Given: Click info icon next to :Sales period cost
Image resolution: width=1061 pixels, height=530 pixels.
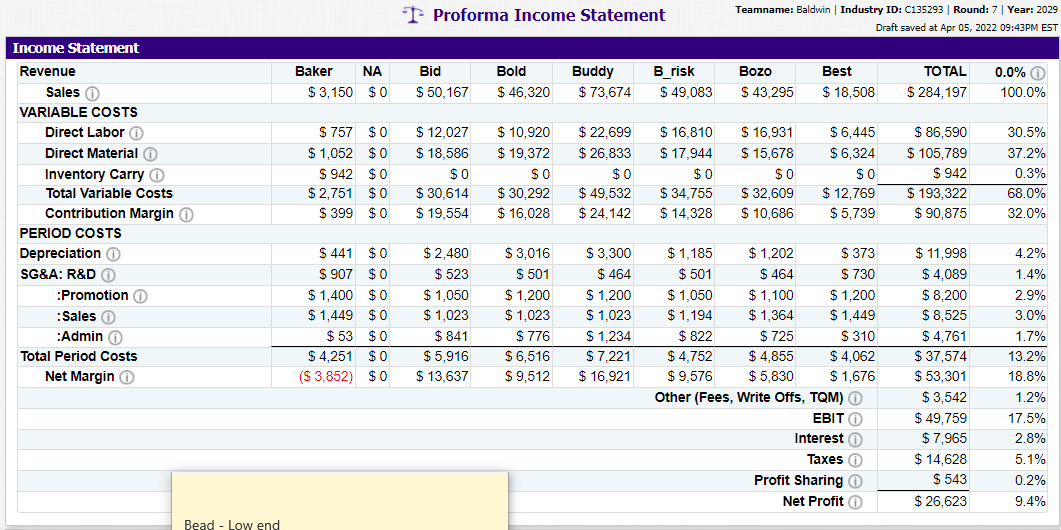Looking at the screenshot, I should click(108, 317).
